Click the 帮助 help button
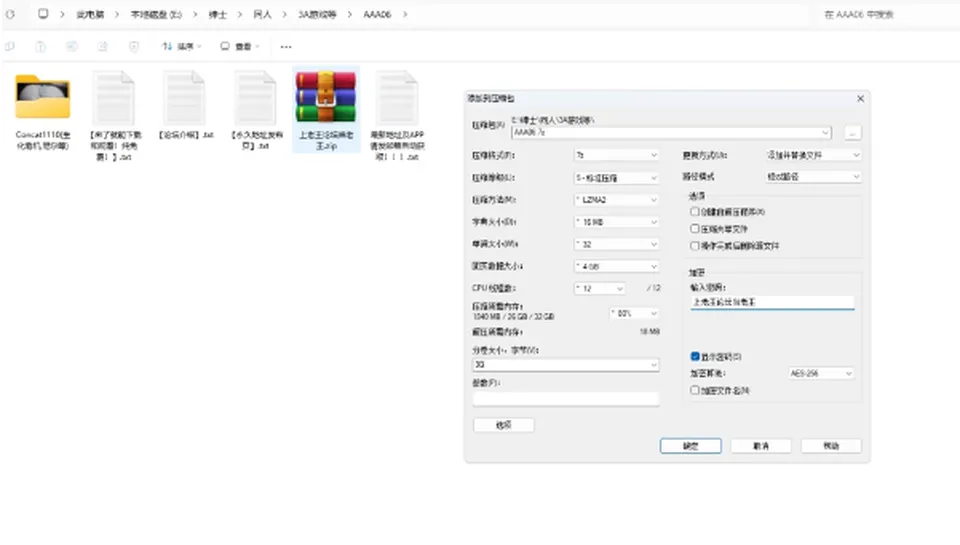The height and width of the screenshot is (545, 960). pyautogui.click(x=831, y=446)
